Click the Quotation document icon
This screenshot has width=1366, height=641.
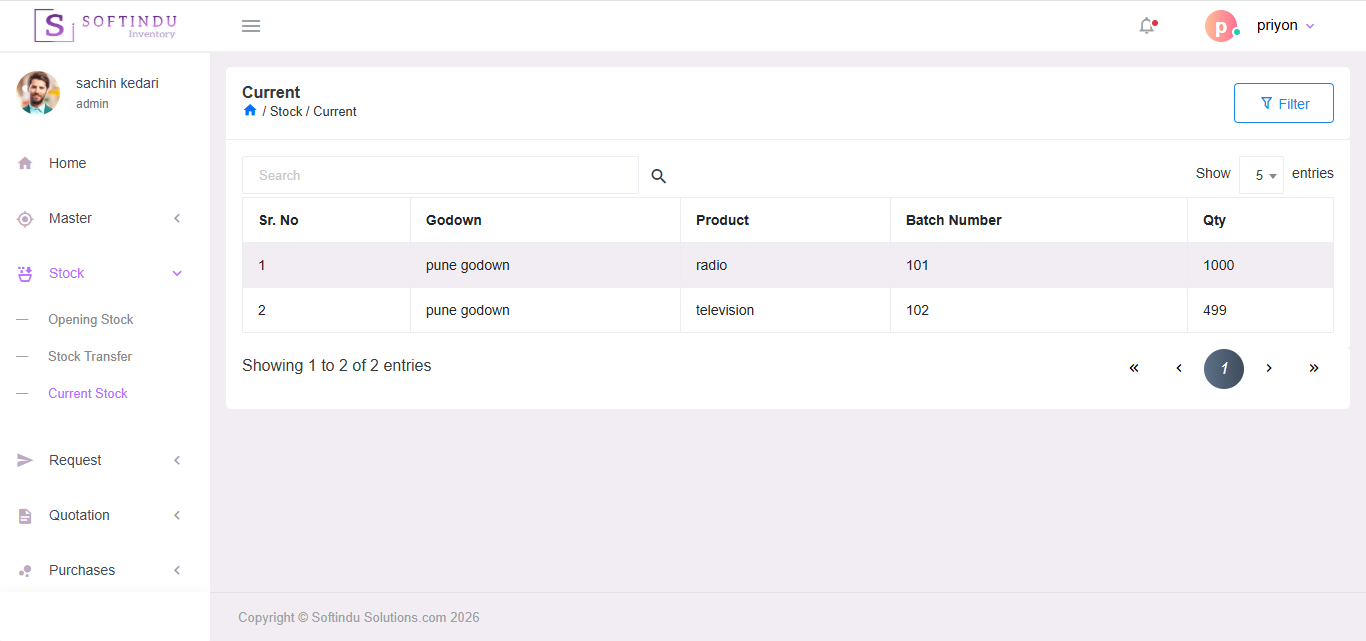click(24, 514)
